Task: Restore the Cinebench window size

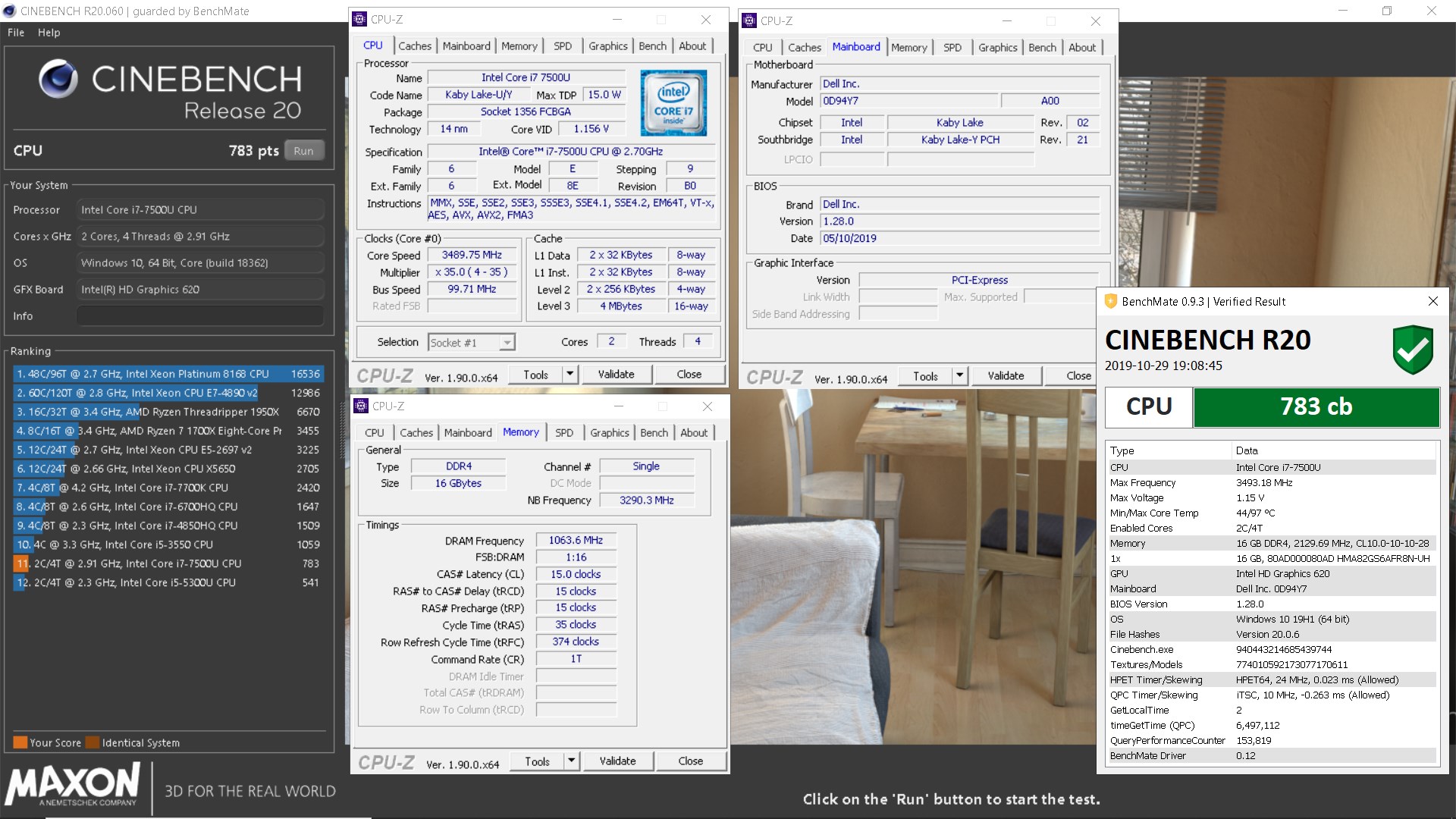Action: (x=1387, y=11)
